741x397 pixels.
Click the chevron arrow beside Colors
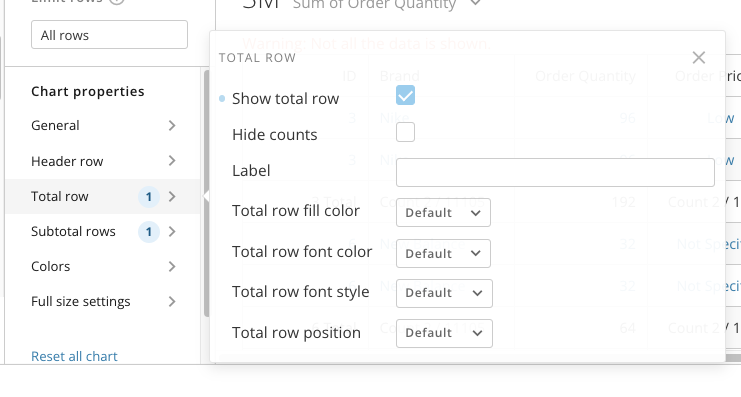(x=172, y=267)
